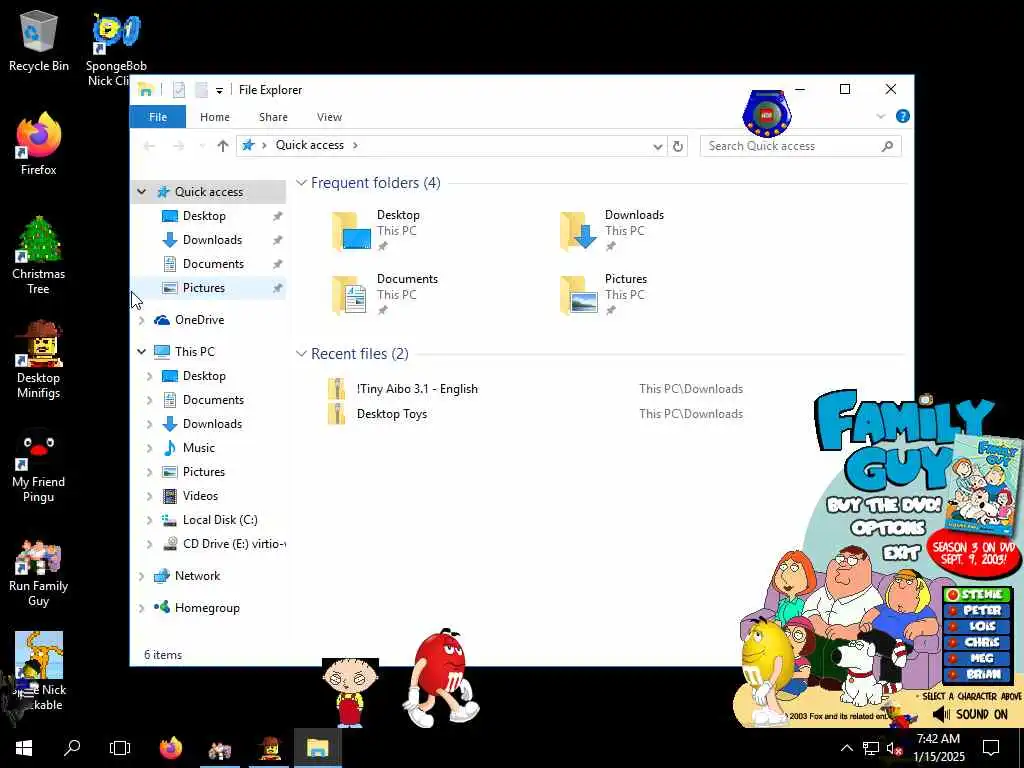
Task: Open the Pictures folder in Frequent folders
Action: pyautogui.click(x=603, y=294)
